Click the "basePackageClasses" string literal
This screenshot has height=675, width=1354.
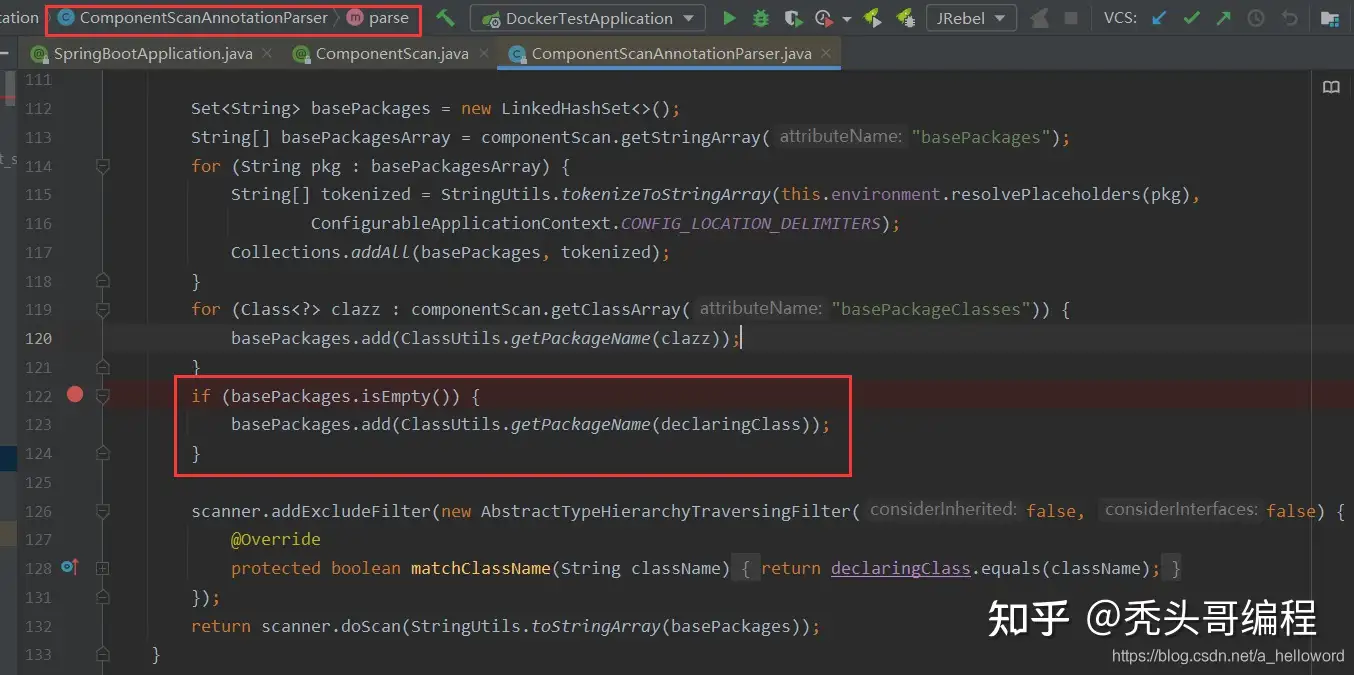click(931, 309)
